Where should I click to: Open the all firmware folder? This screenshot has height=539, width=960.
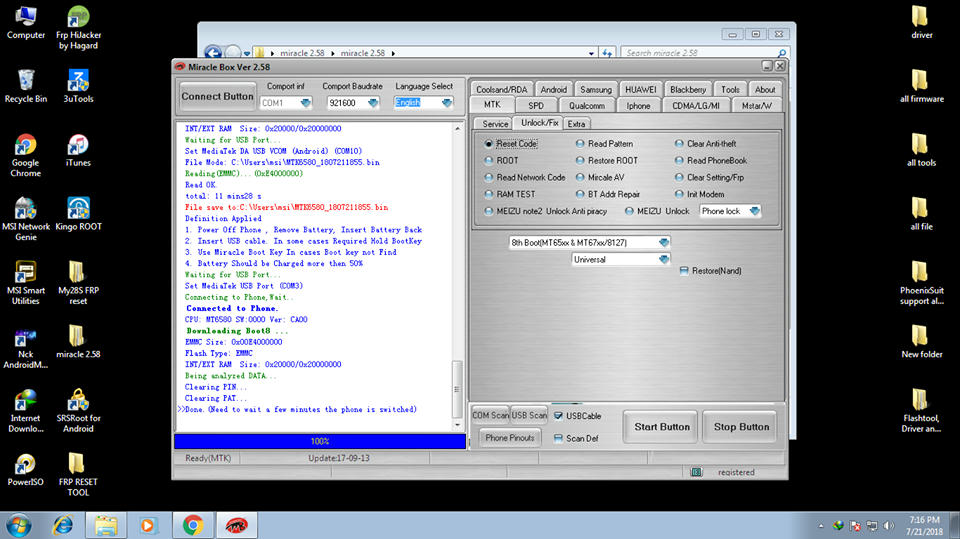tap(921, 86)
